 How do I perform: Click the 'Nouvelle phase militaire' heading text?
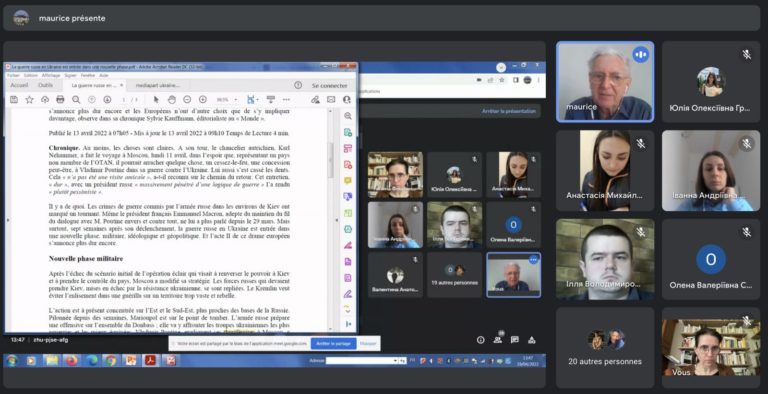(x=86, y=258)
